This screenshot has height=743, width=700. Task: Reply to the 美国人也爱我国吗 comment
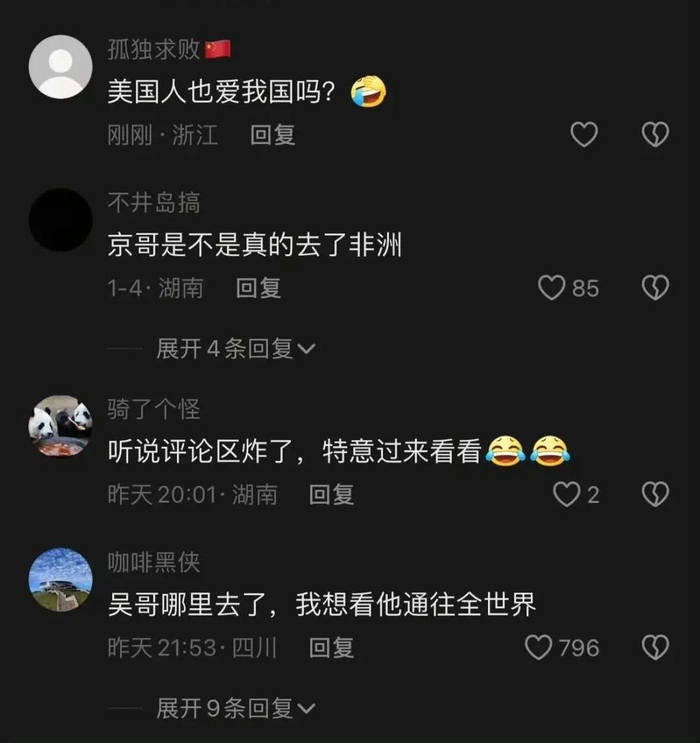point(273,135)
